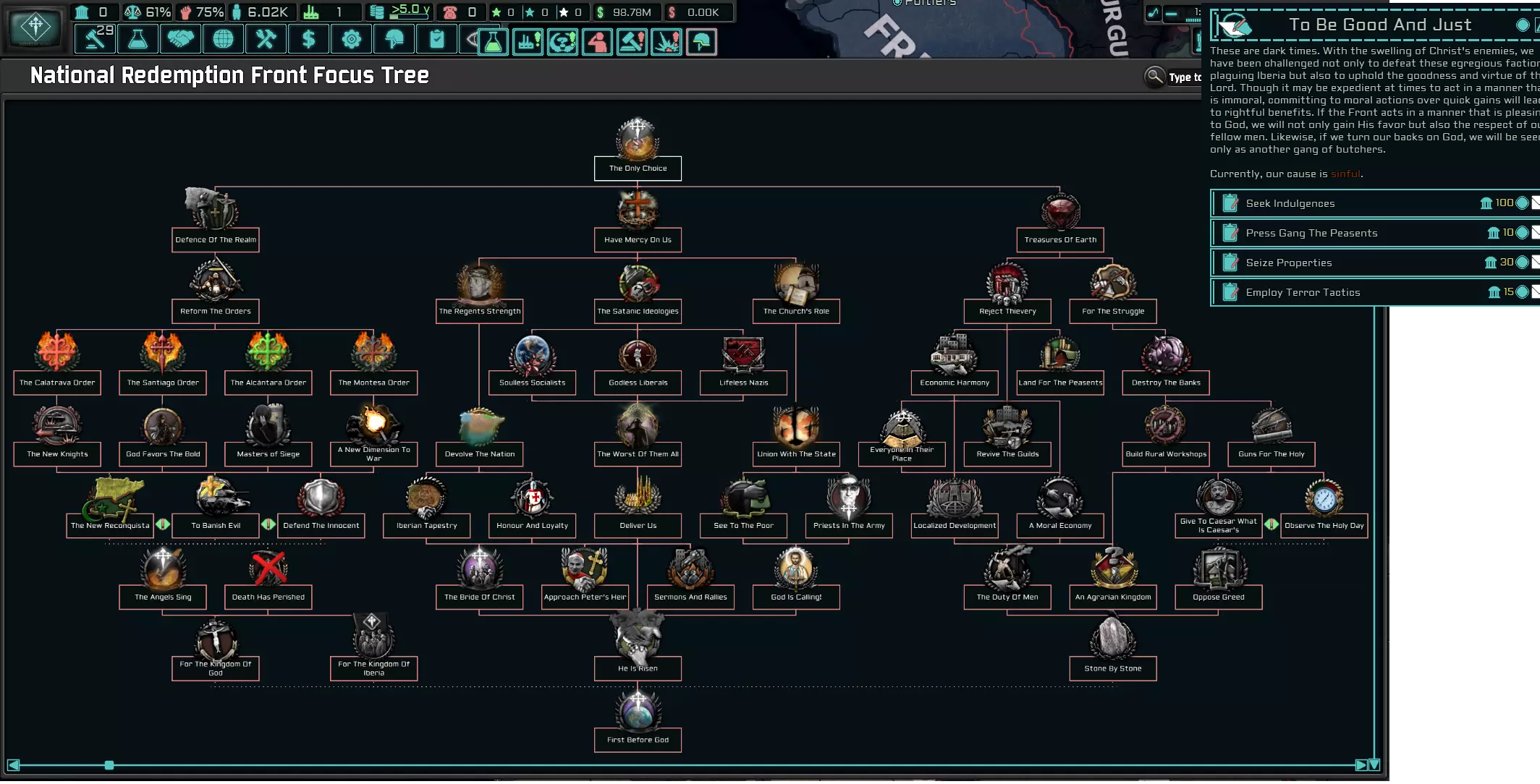Open the army recruitment helmet tab
Screen dimensions: 1540x784
tap(394, 39)
